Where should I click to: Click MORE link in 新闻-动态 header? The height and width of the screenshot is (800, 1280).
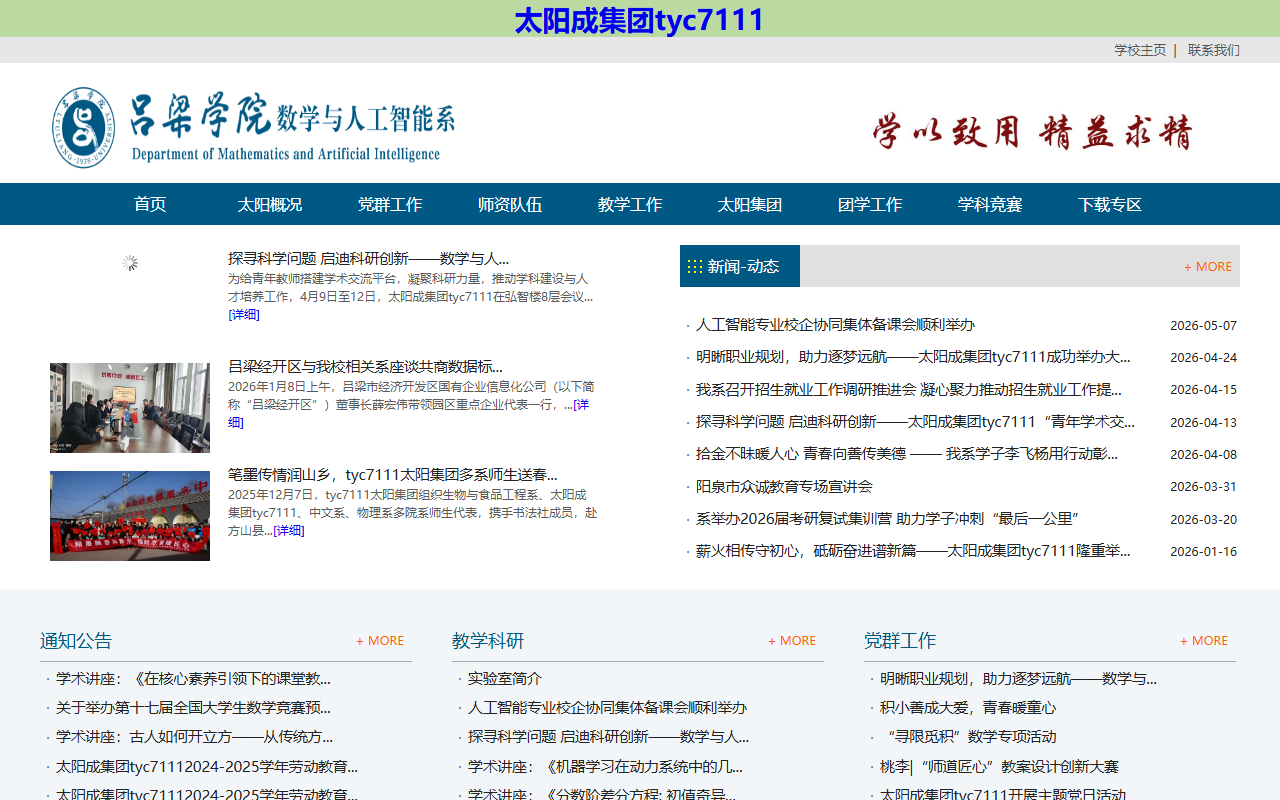1208,267
